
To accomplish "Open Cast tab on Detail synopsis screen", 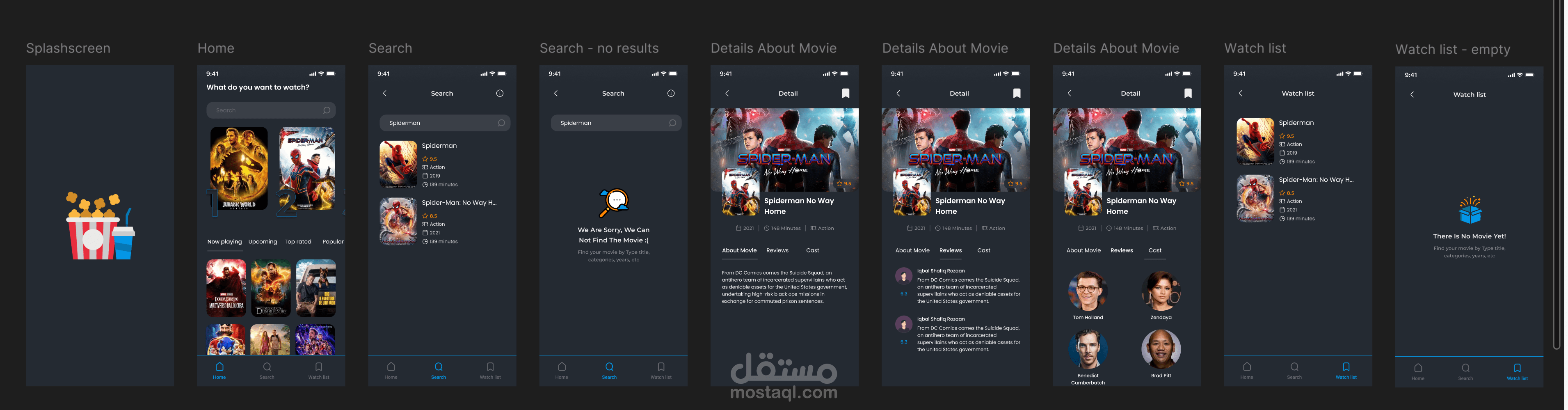I will click(x=813, y=250).
